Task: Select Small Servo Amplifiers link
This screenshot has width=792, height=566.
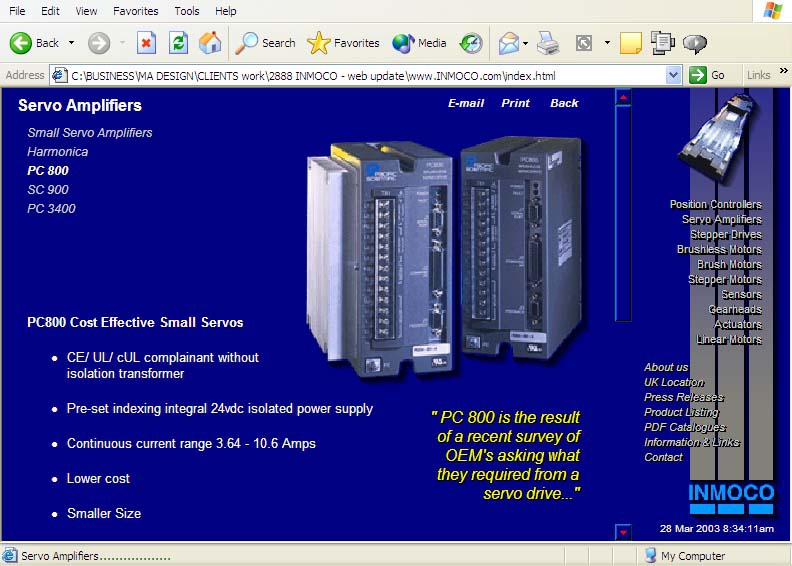Action: coord(89,133)
